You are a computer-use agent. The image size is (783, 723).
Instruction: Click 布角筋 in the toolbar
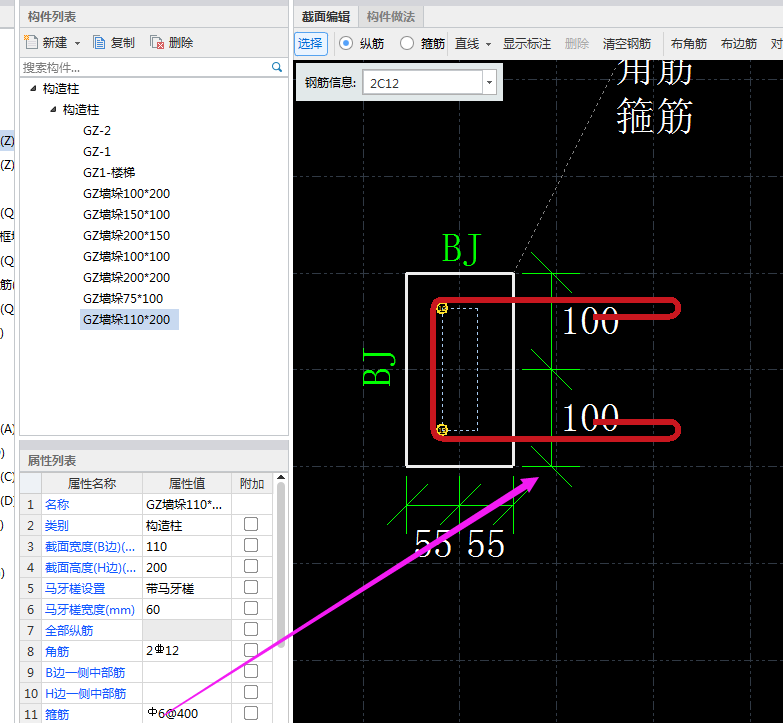pos(689,43)
